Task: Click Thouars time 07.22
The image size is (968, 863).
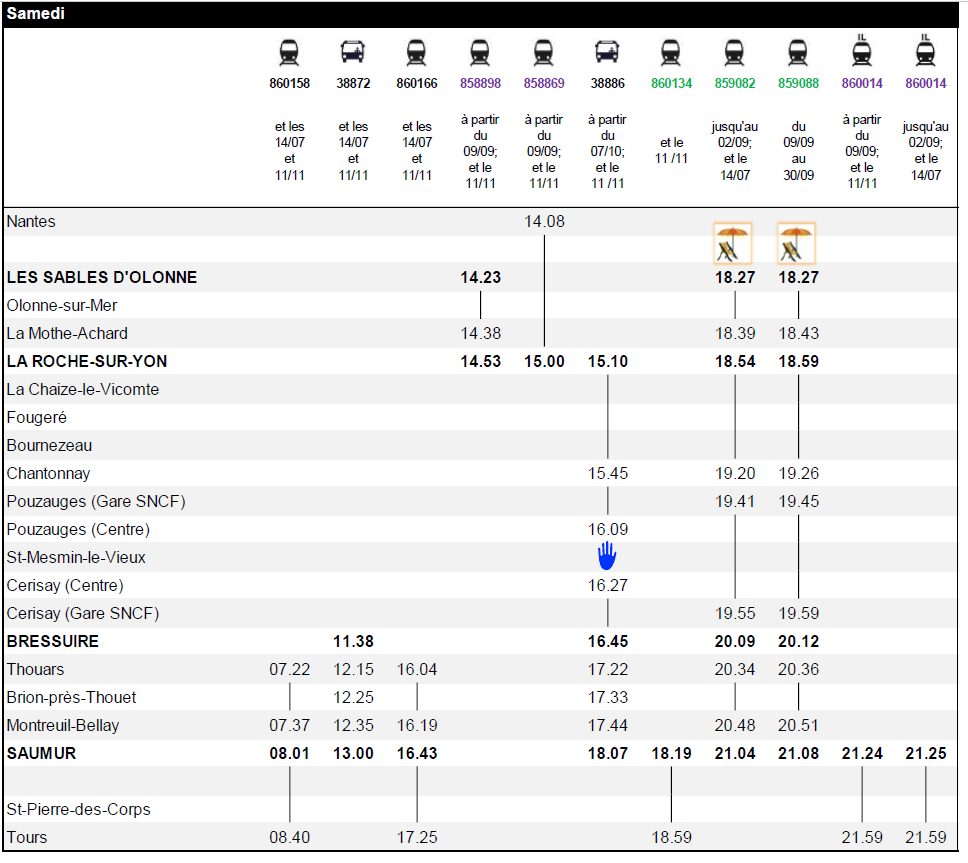Action: 289,670
